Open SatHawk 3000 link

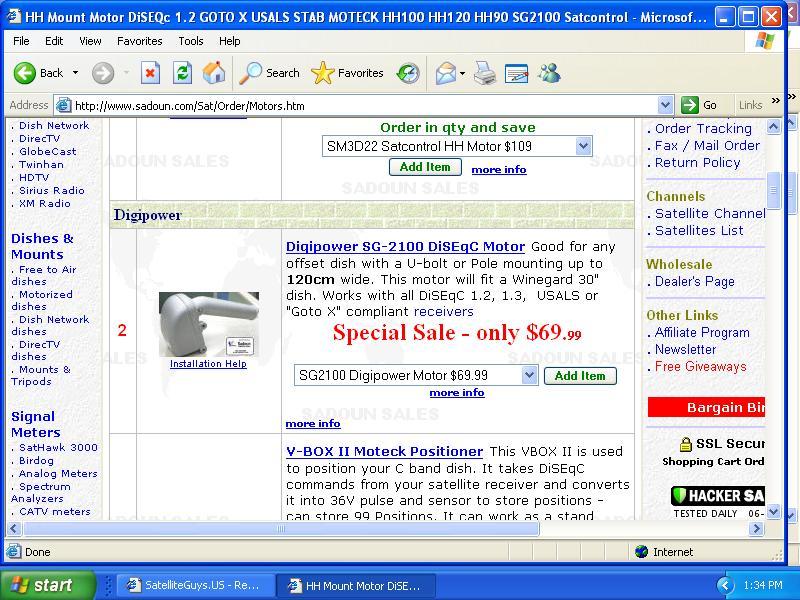coord(58,447)
